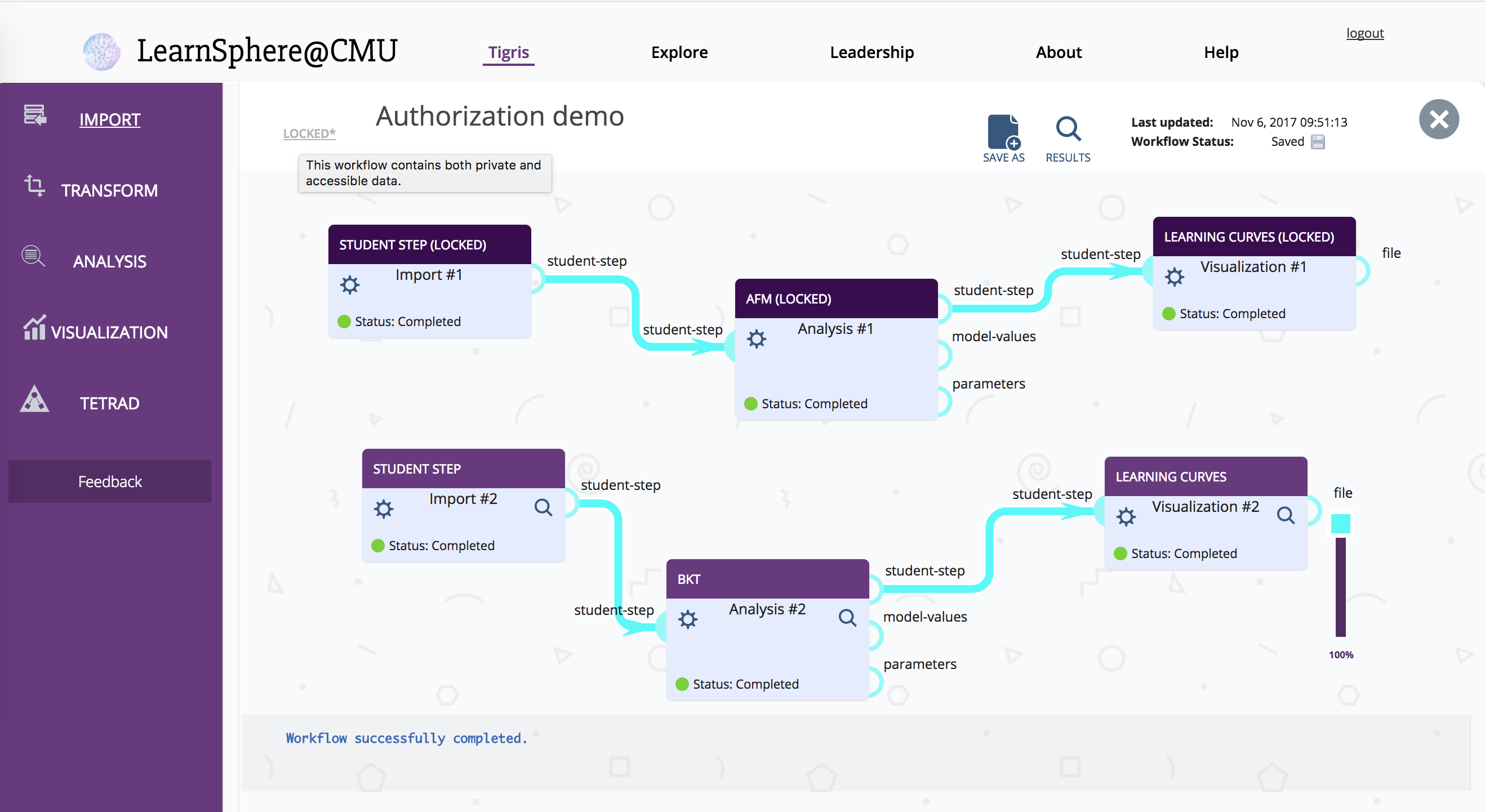Click the Authorization demo workflow title
The width and height of the screenshot is (1485, 812).
coord(500,117)
